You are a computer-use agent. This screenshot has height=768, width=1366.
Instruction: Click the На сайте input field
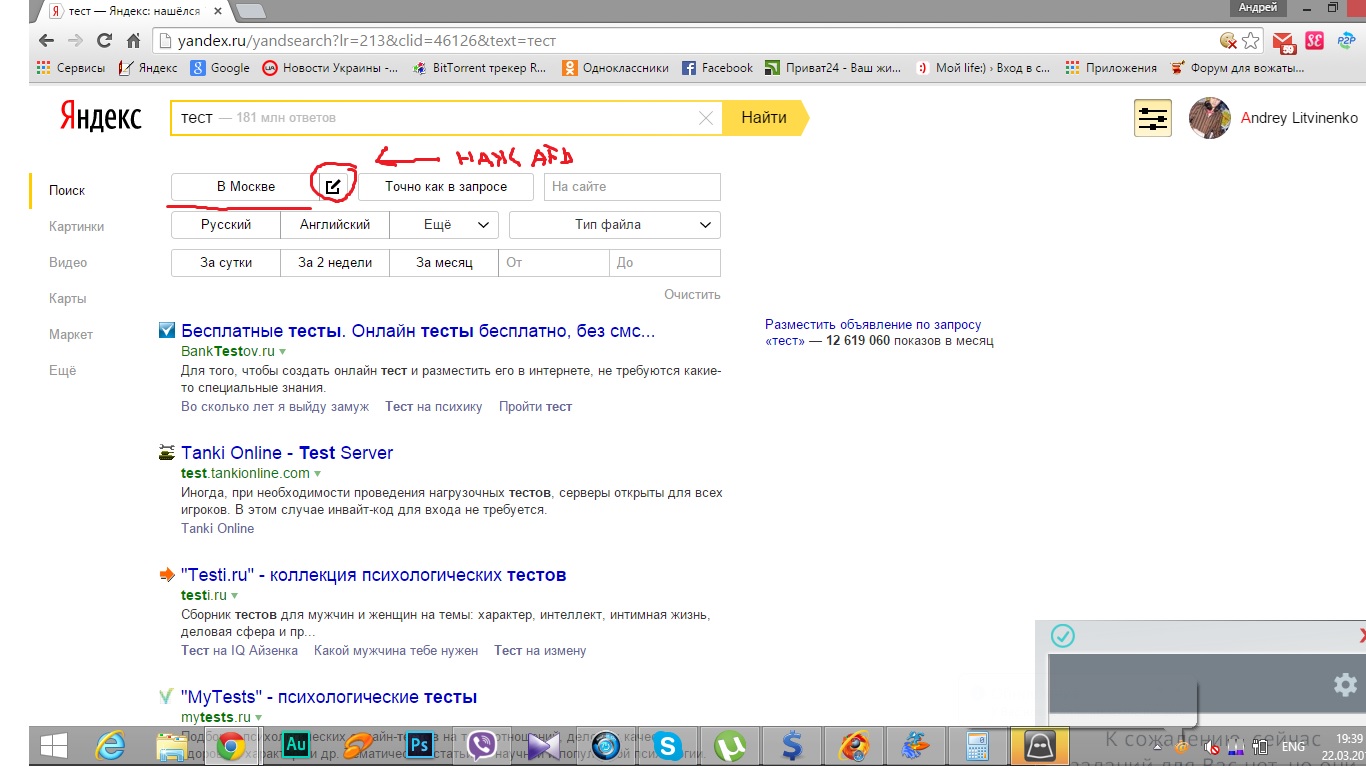coord(632,186)
